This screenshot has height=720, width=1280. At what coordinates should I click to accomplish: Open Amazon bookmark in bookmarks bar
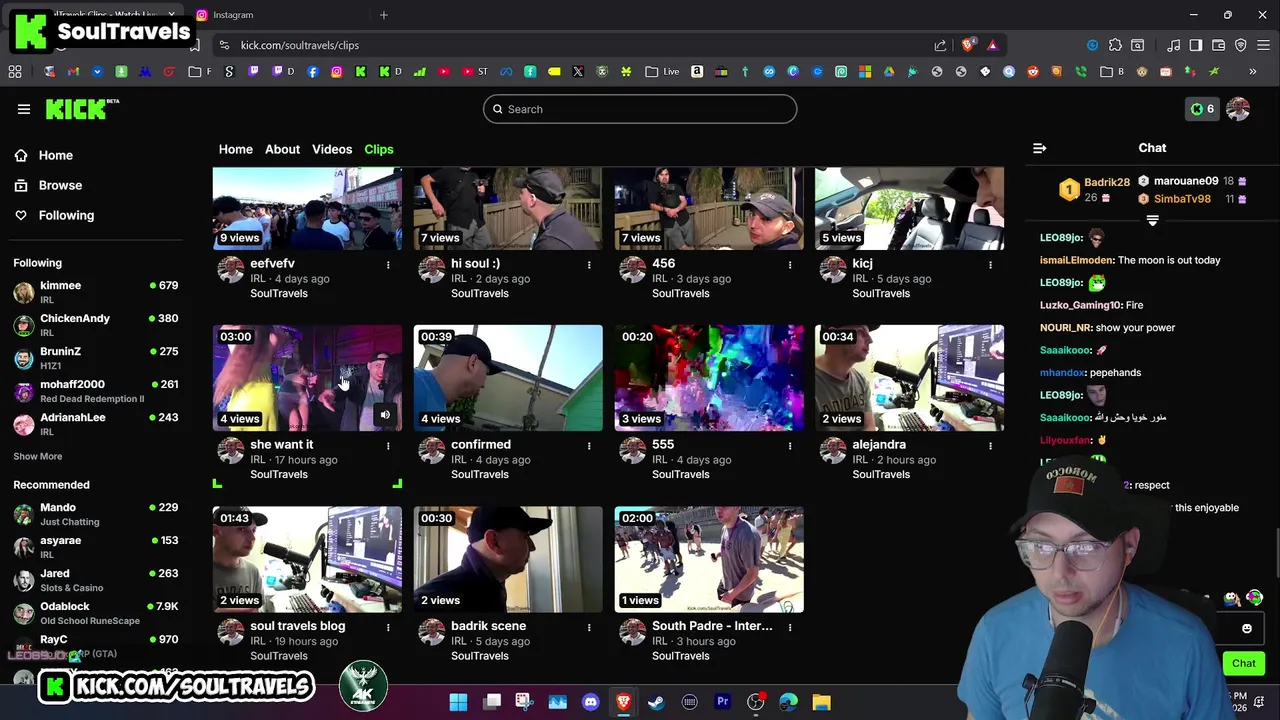click(x=697, y=71)
